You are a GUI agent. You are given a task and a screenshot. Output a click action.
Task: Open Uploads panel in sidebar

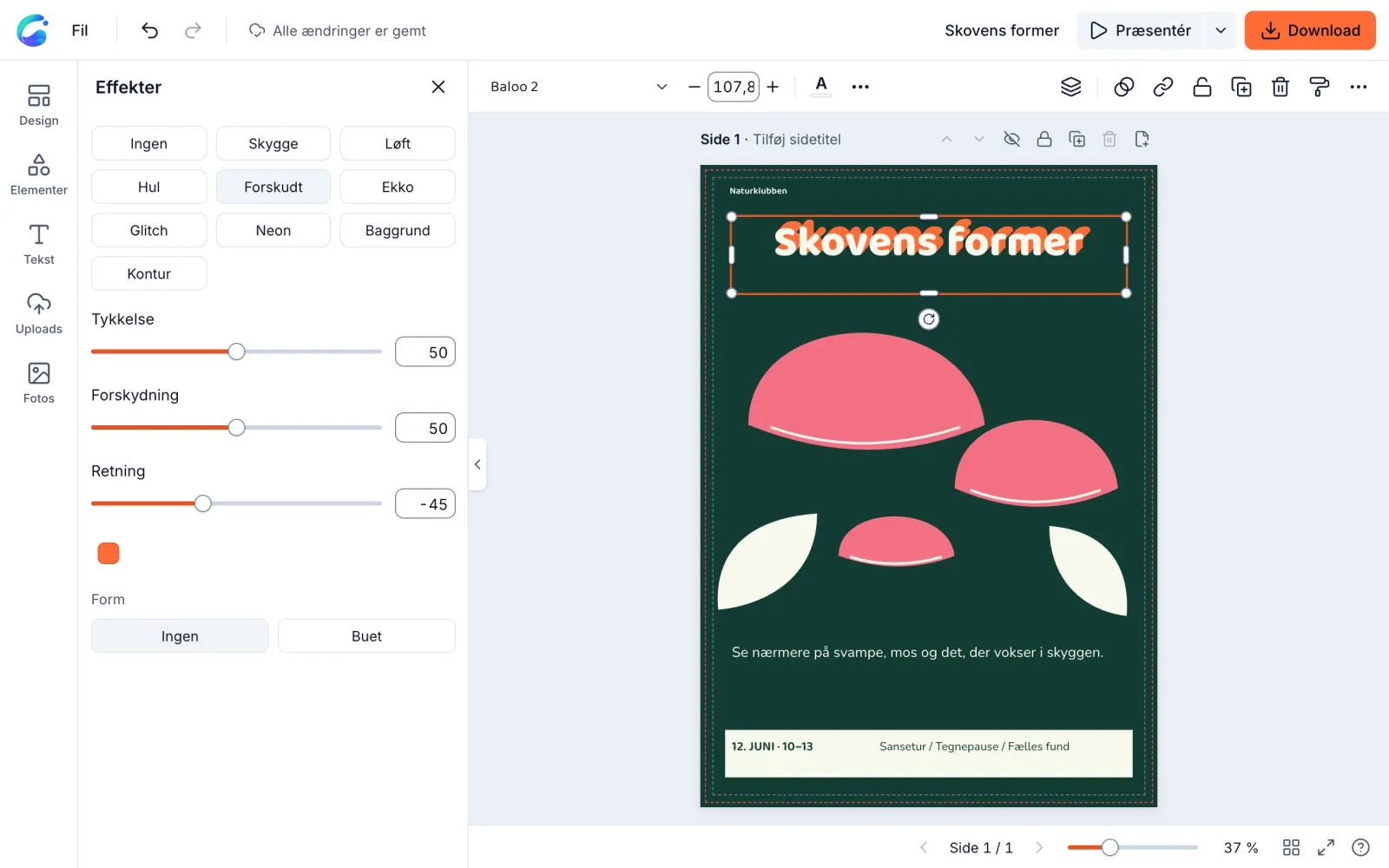coord(39,313)
